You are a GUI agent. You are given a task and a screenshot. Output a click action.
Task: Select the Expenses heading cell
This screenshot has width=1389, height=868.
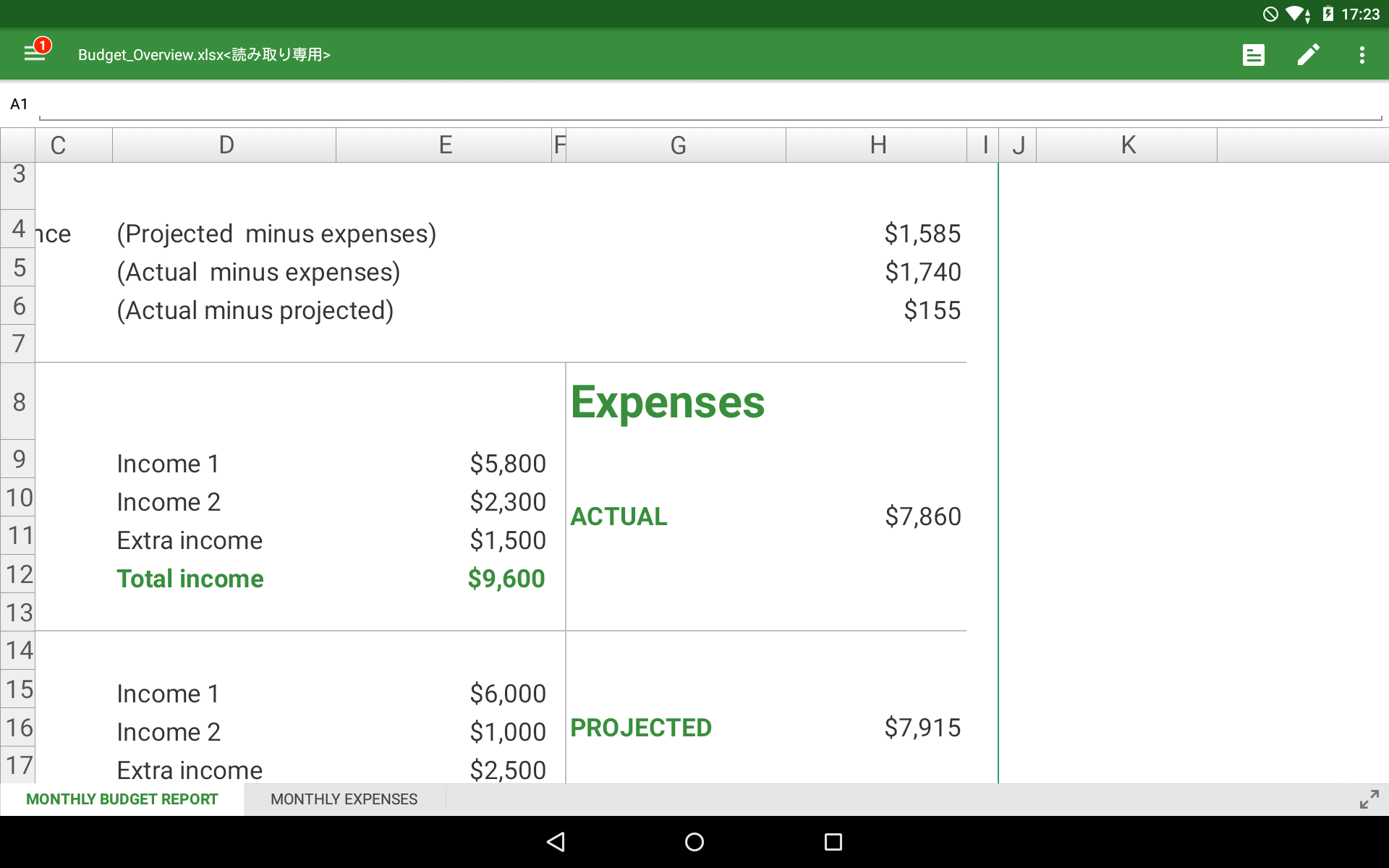(667, 402)
